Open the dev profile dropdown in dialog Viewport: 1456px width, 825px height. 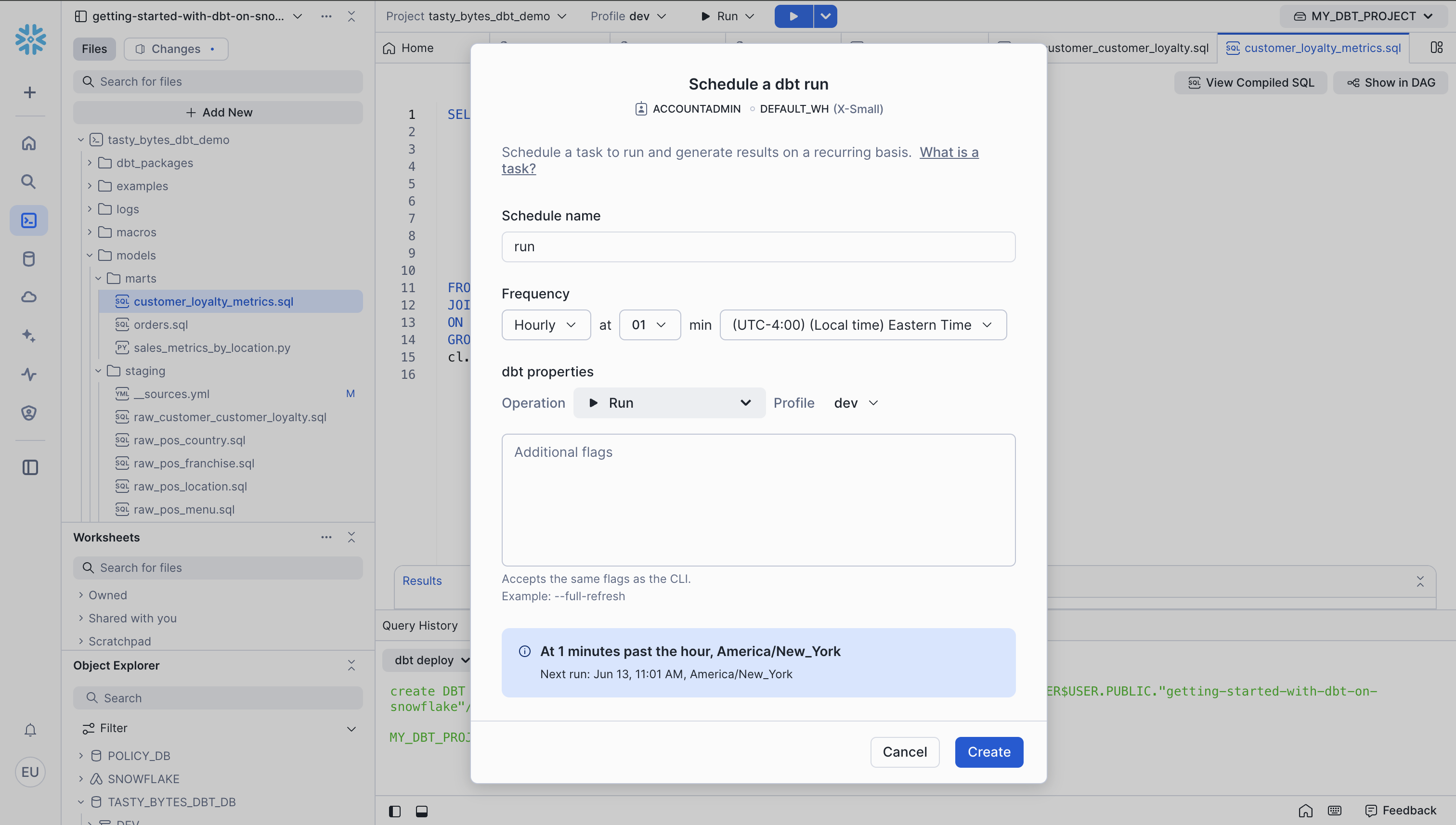click(856, 403)
